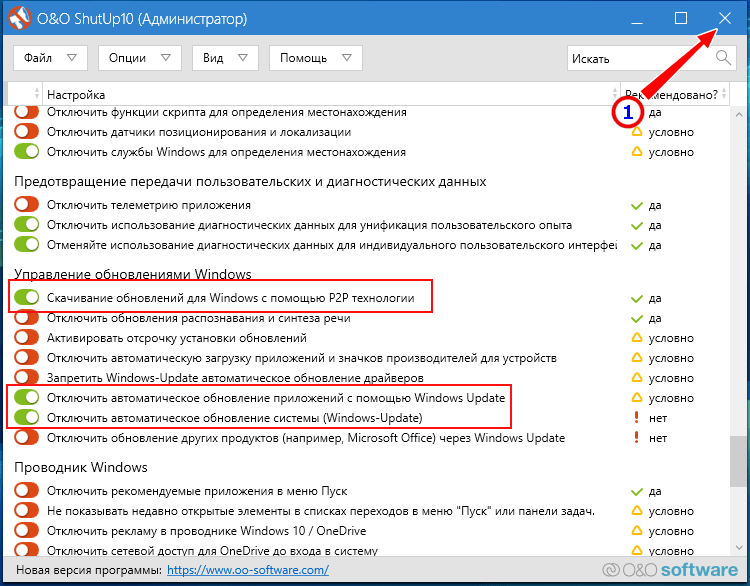Click green checkmark beside Start menu recommended apps row
This screenshot has height=586, width=750.
point(637,492)
